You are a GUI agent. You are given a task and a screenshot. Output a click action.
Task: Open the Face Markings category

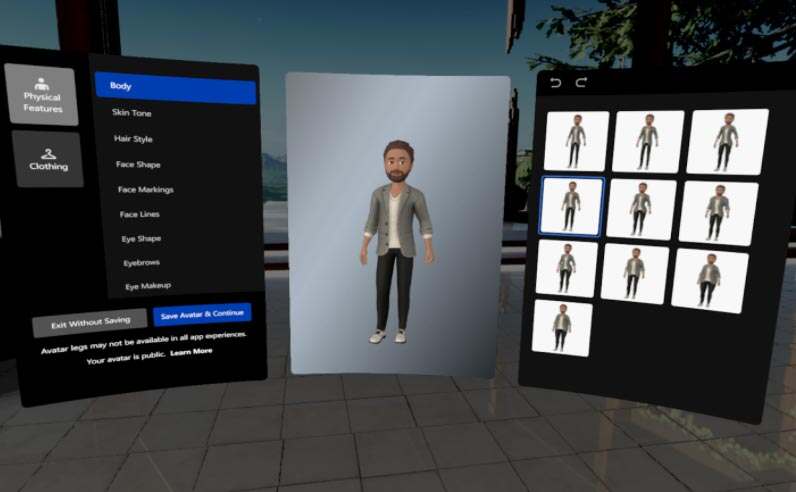pyautogui.click(x=146, y=189)
